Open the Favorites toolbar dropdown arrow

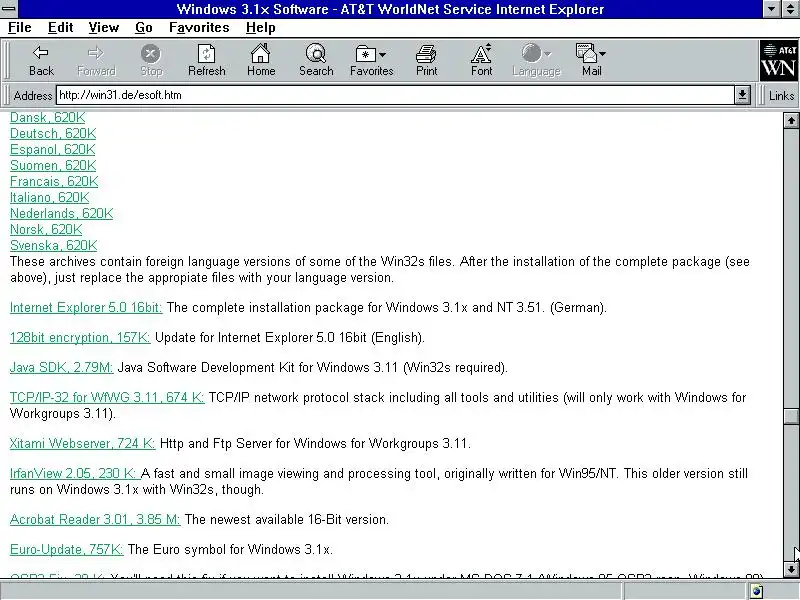383,54
